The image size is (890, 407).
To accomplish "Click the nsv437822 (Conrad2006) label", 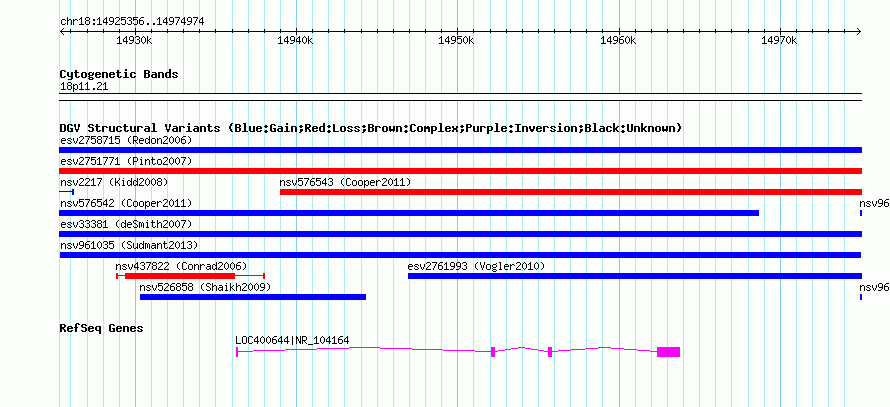I will pyautogui.click(x=182, y=266).
